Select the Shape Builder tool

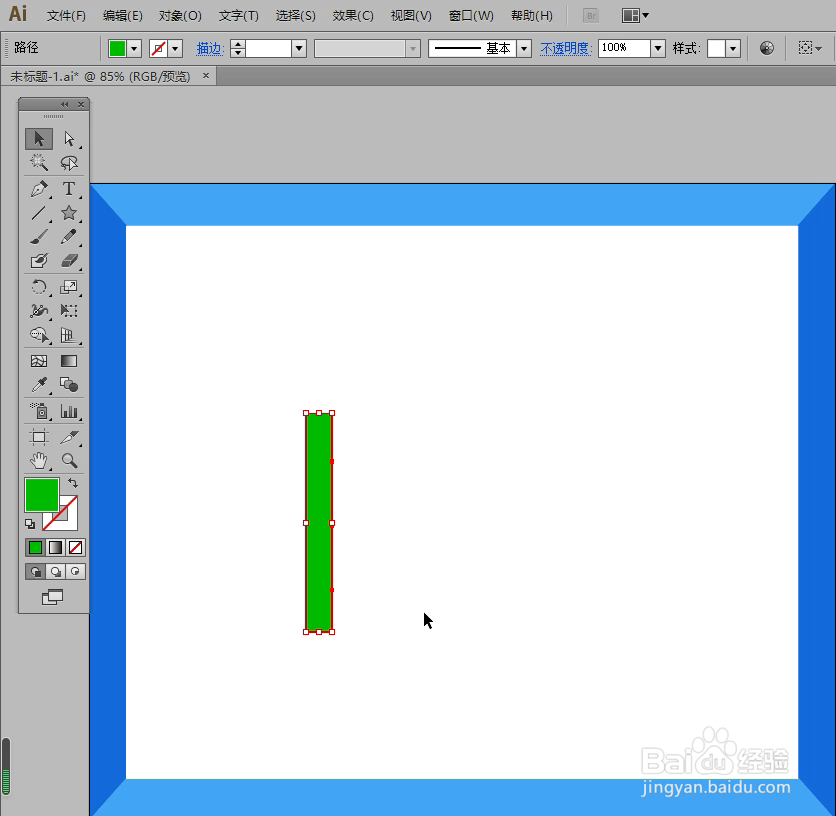(39, 335)
